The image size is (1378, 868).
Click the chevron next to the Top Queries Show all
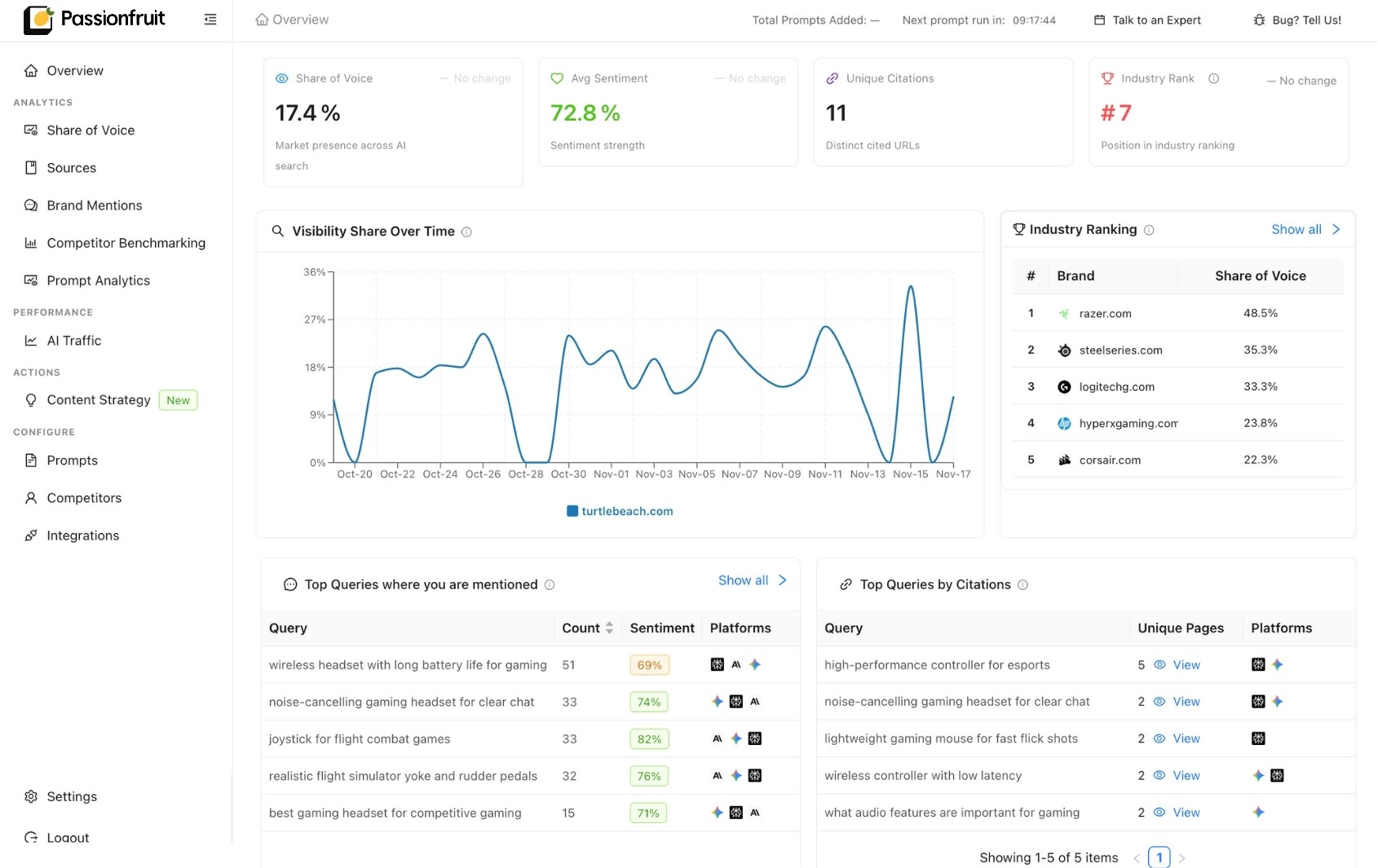pos(782,580)
